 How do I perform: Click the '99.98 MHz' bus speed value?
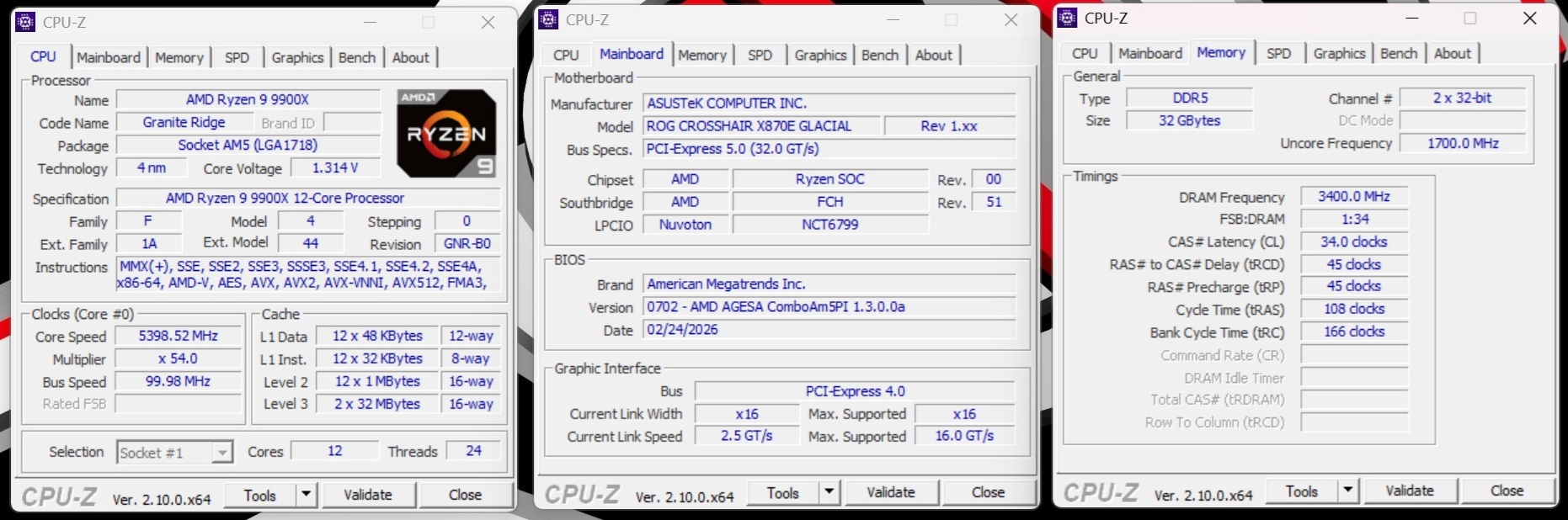pyautogui.click(x=179, y=381)
